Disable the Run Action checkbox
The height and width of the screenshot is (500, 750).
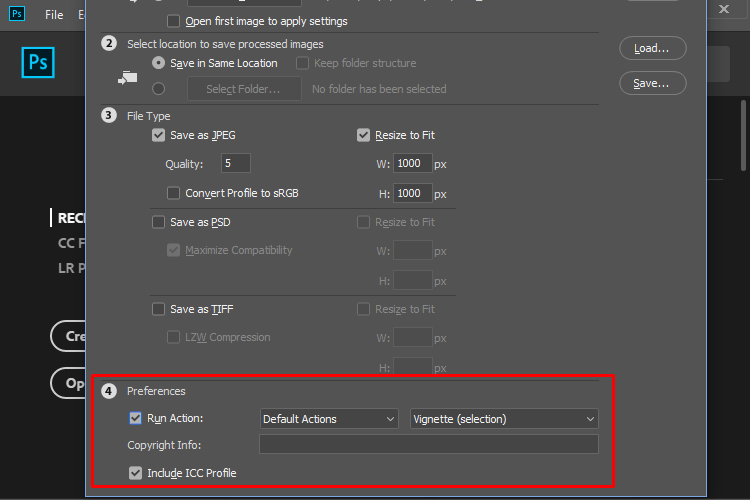tap(135, 418)
